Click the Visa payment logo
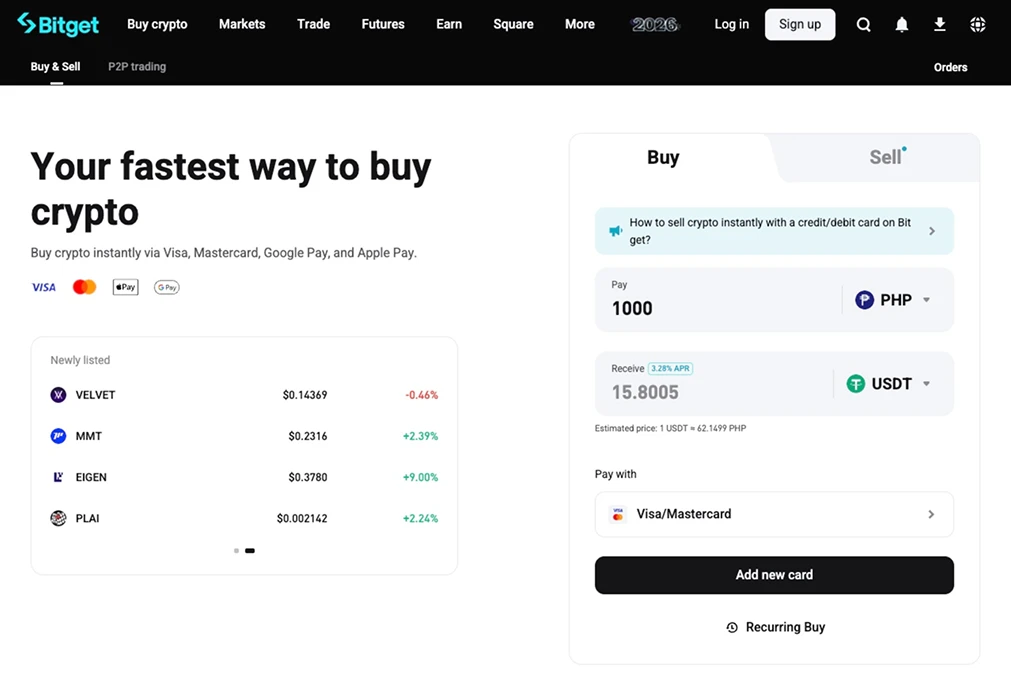The width and height of the screenshot is (1011, 675). pyautogui.click(x=44, y=287)
